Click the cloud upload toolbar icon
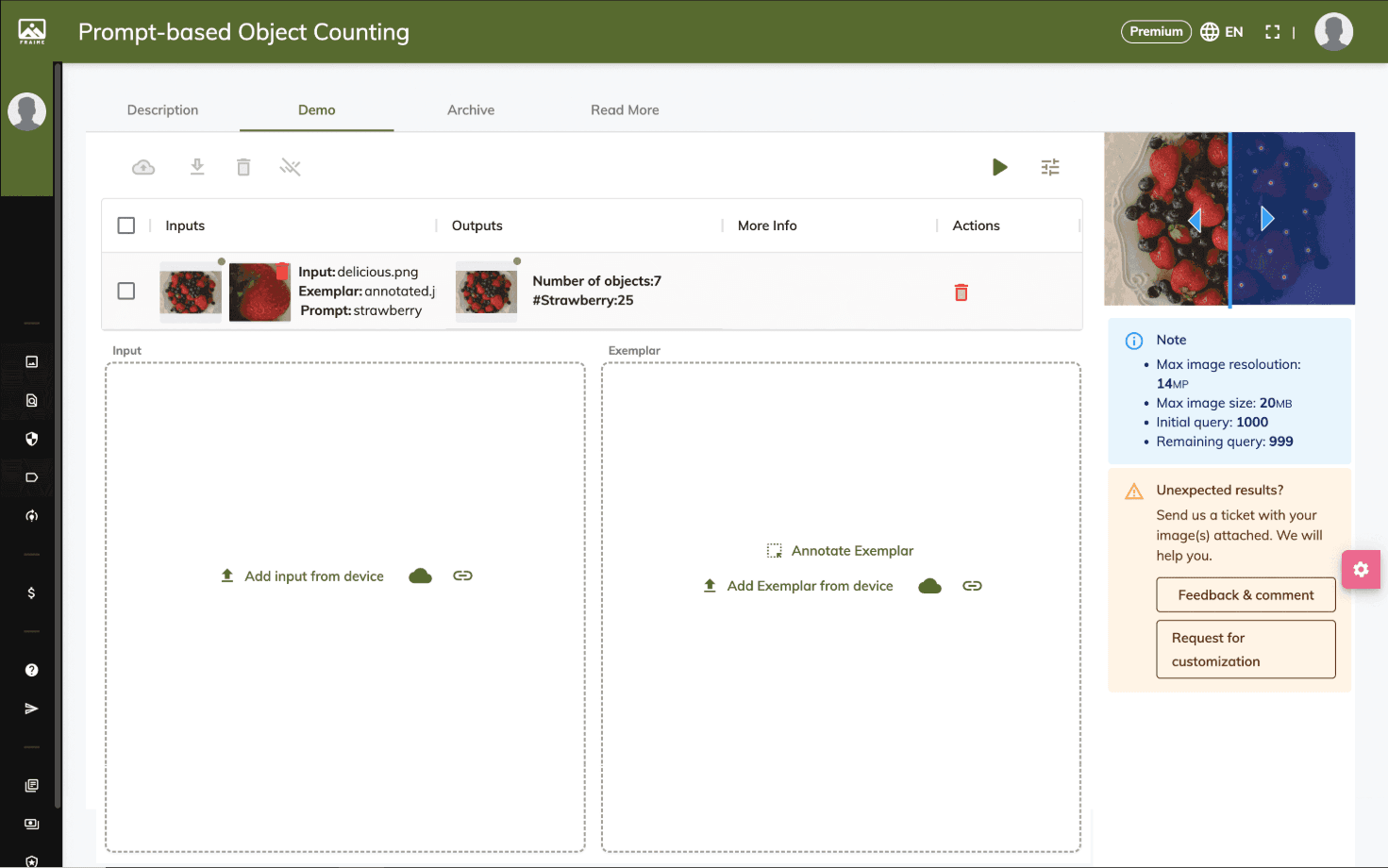The width and height of the screenshot is (1388, 868). coord(143,167)
